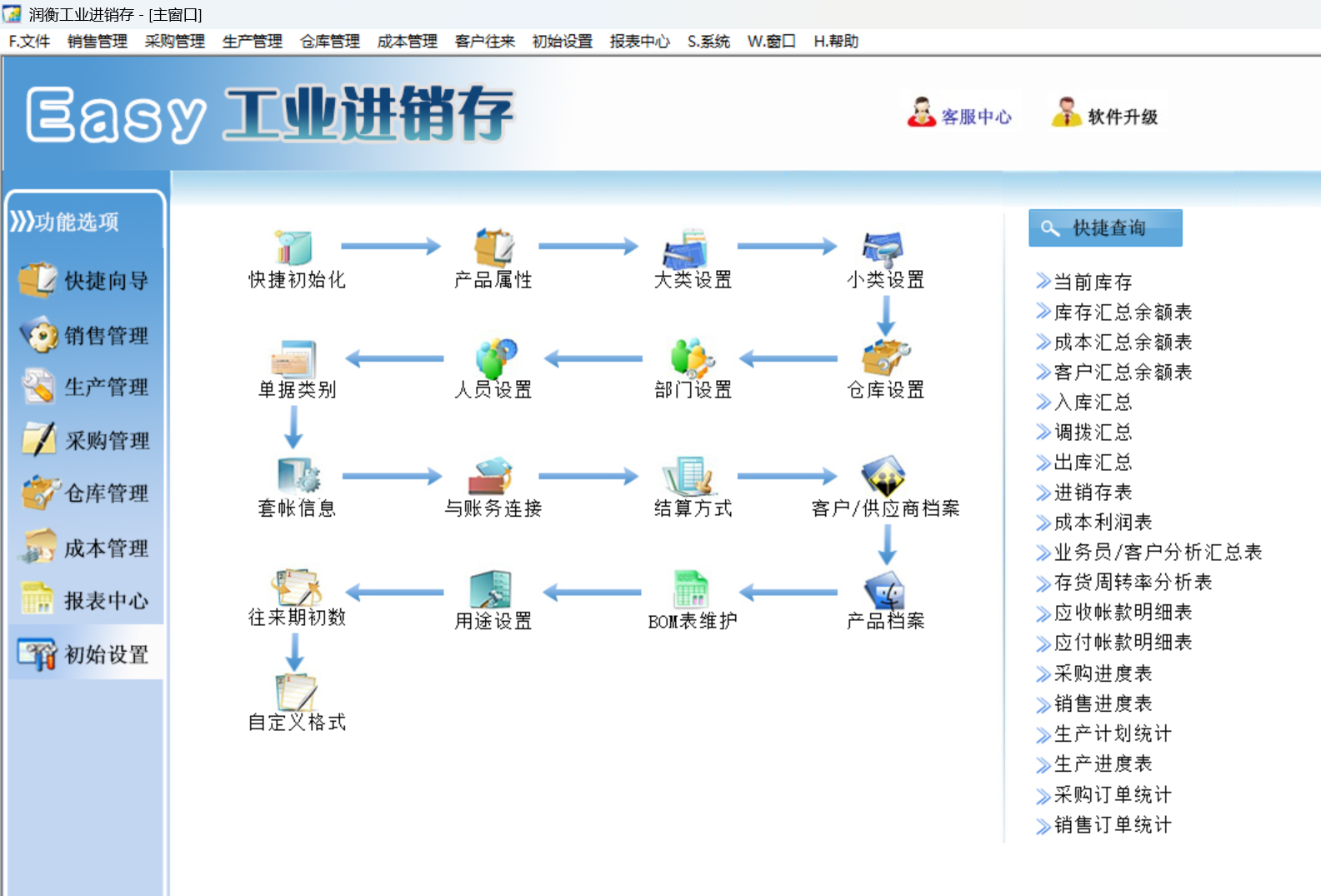Select 采购管理 in the sidebar
The image size is (1321, 896).
point(84,440)
